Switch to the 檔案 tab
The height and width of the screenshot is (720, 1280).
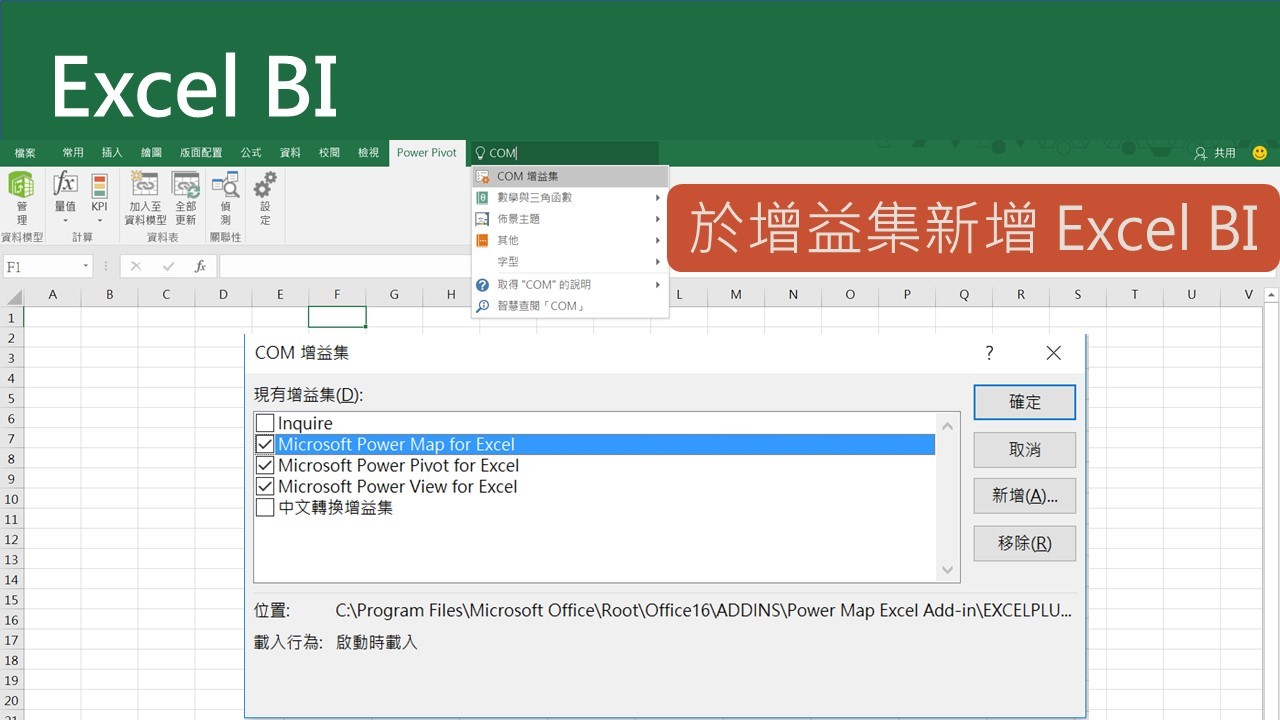coord(25,153)
